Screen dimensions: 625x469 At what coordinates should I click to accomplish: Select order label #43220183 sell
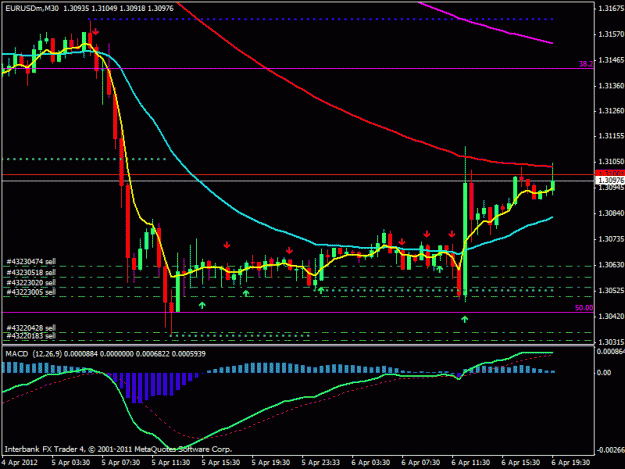coord(31,336)
